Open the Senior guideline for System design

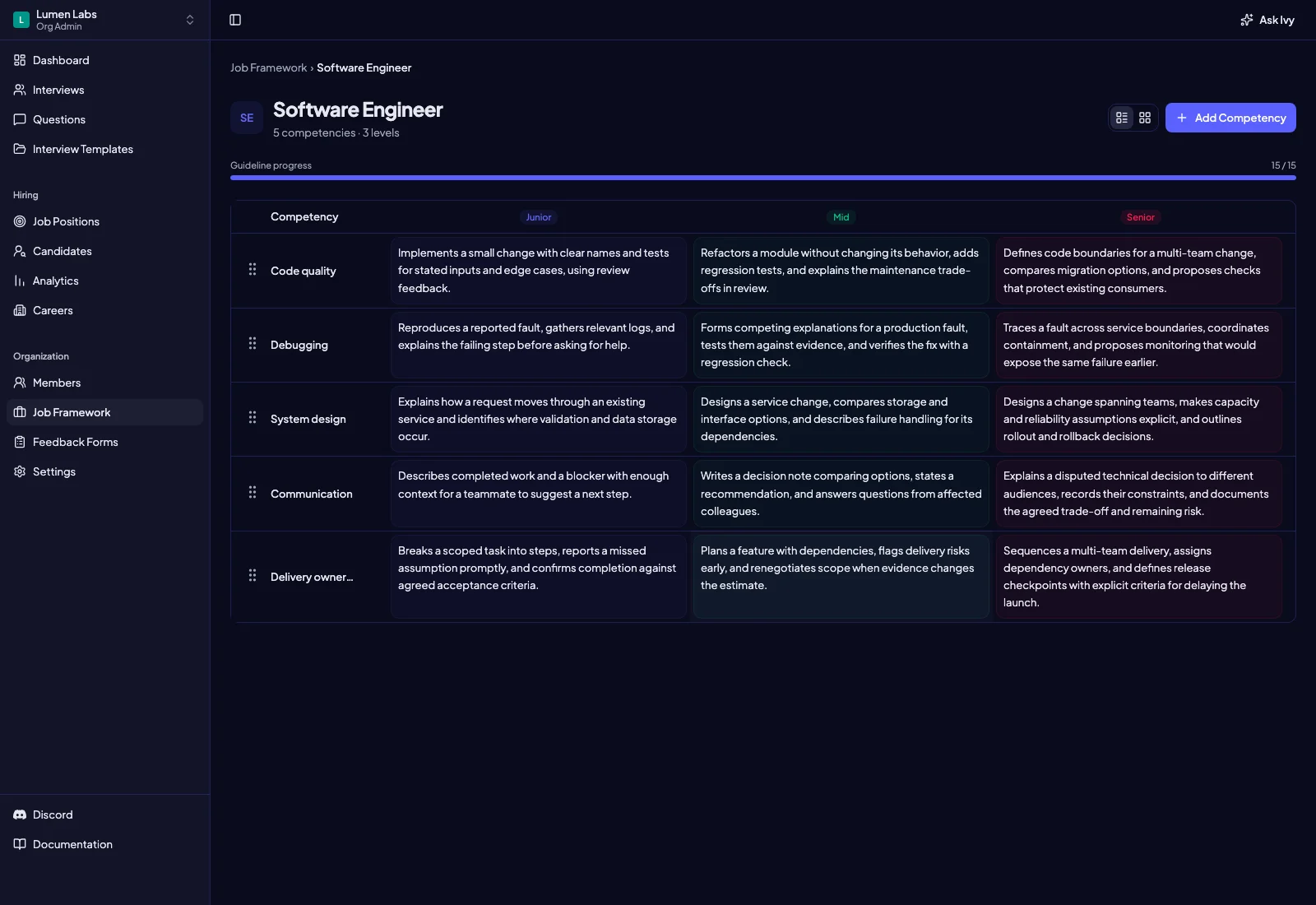point(1139,419)
